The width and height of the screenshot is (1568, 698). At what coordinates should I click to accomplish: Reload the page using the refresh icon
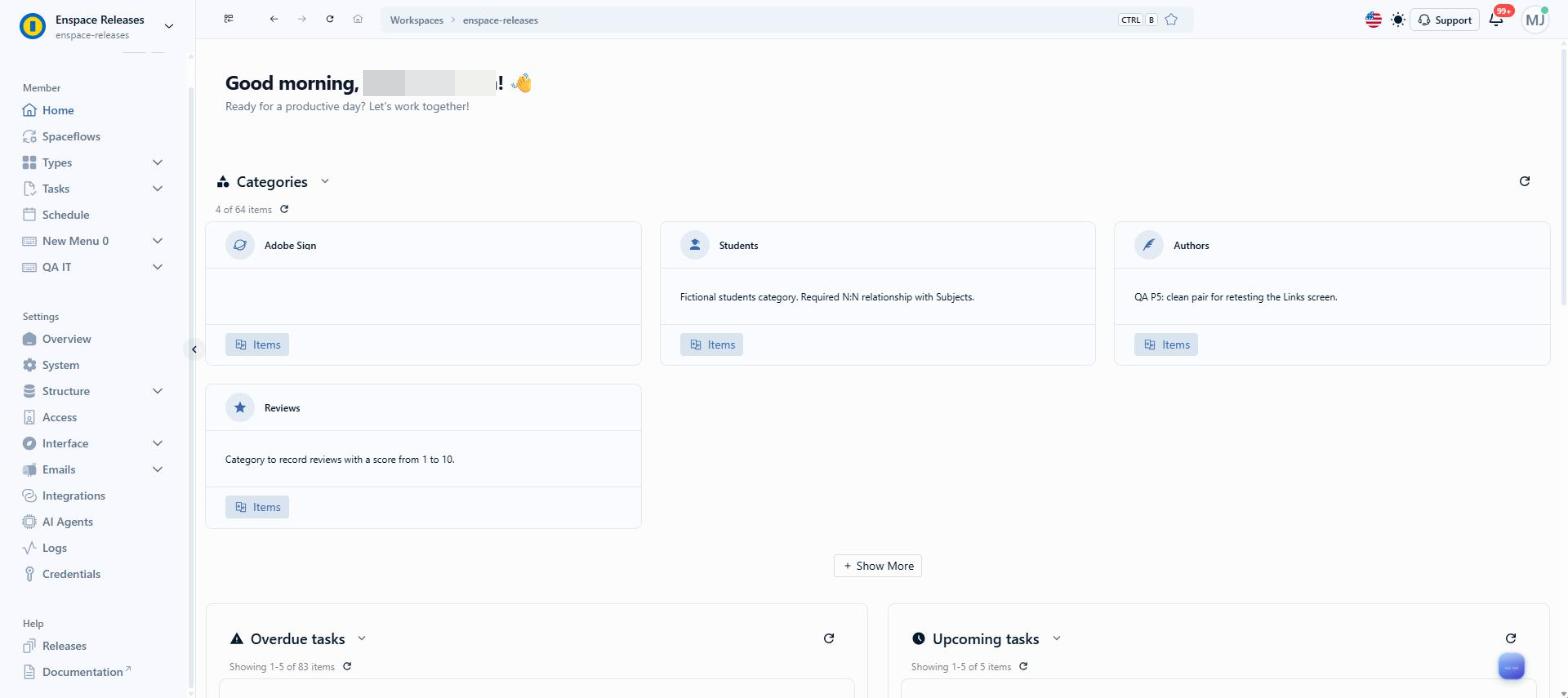pyautogui.click(x=329, y=19)
